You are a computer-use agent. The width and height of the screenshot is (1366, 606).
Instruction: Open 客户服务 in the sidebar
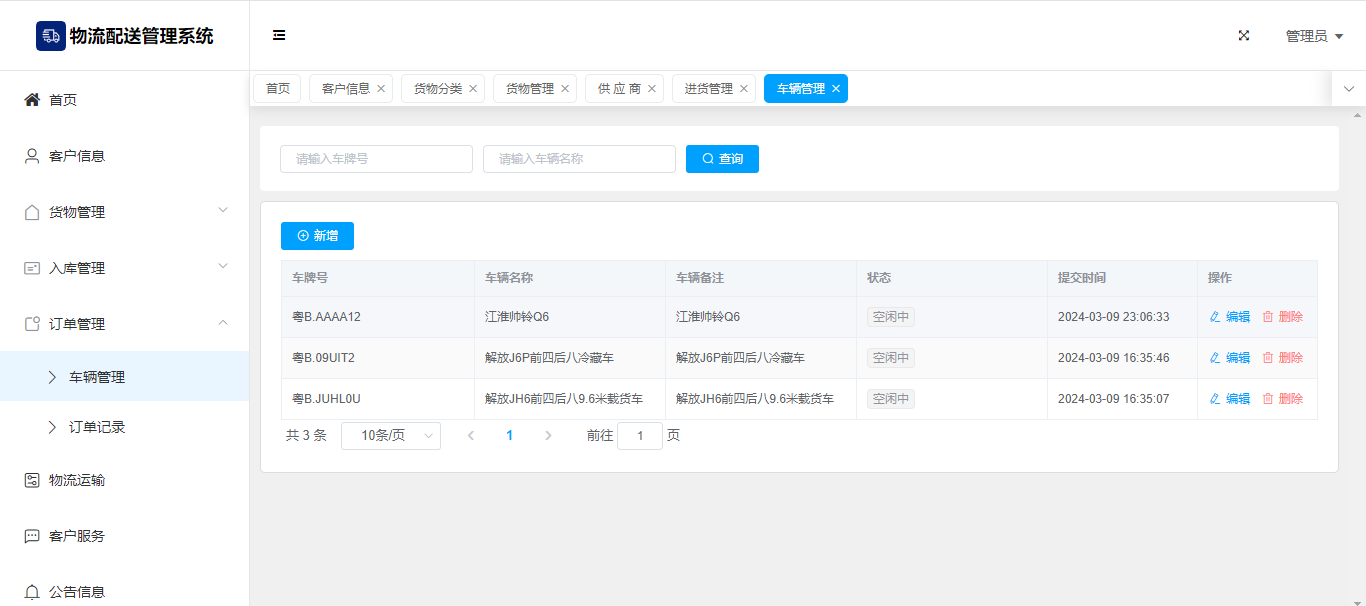point(77,536)
